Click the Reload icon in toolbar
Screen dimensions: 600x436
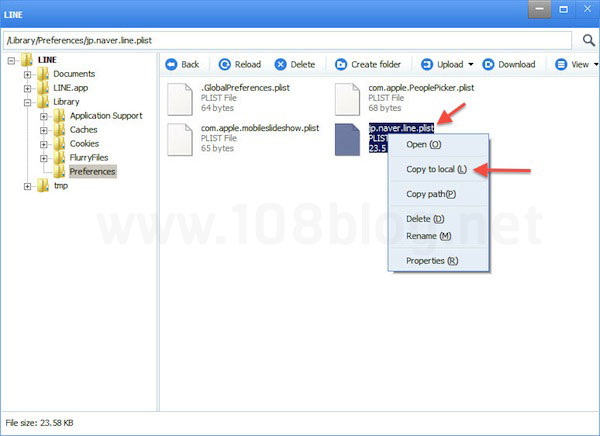coord(225,64)
